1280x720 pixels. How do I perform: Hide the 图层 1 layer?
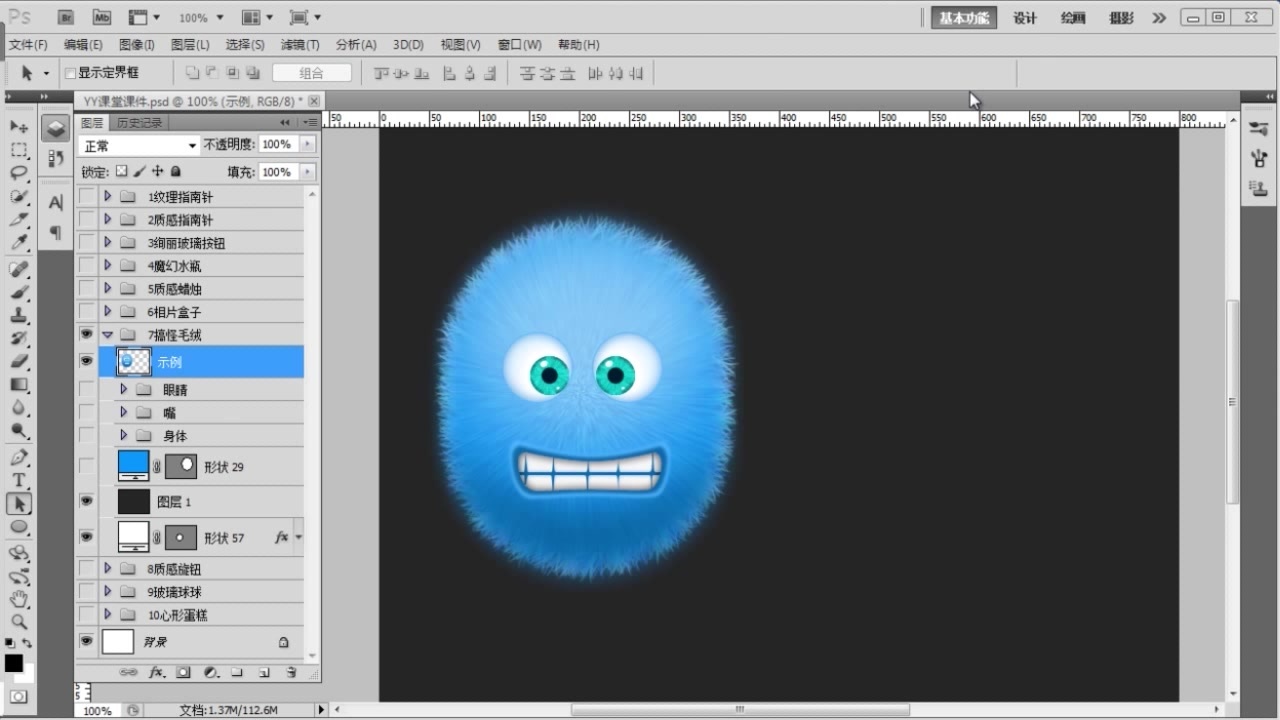point(86,501)
